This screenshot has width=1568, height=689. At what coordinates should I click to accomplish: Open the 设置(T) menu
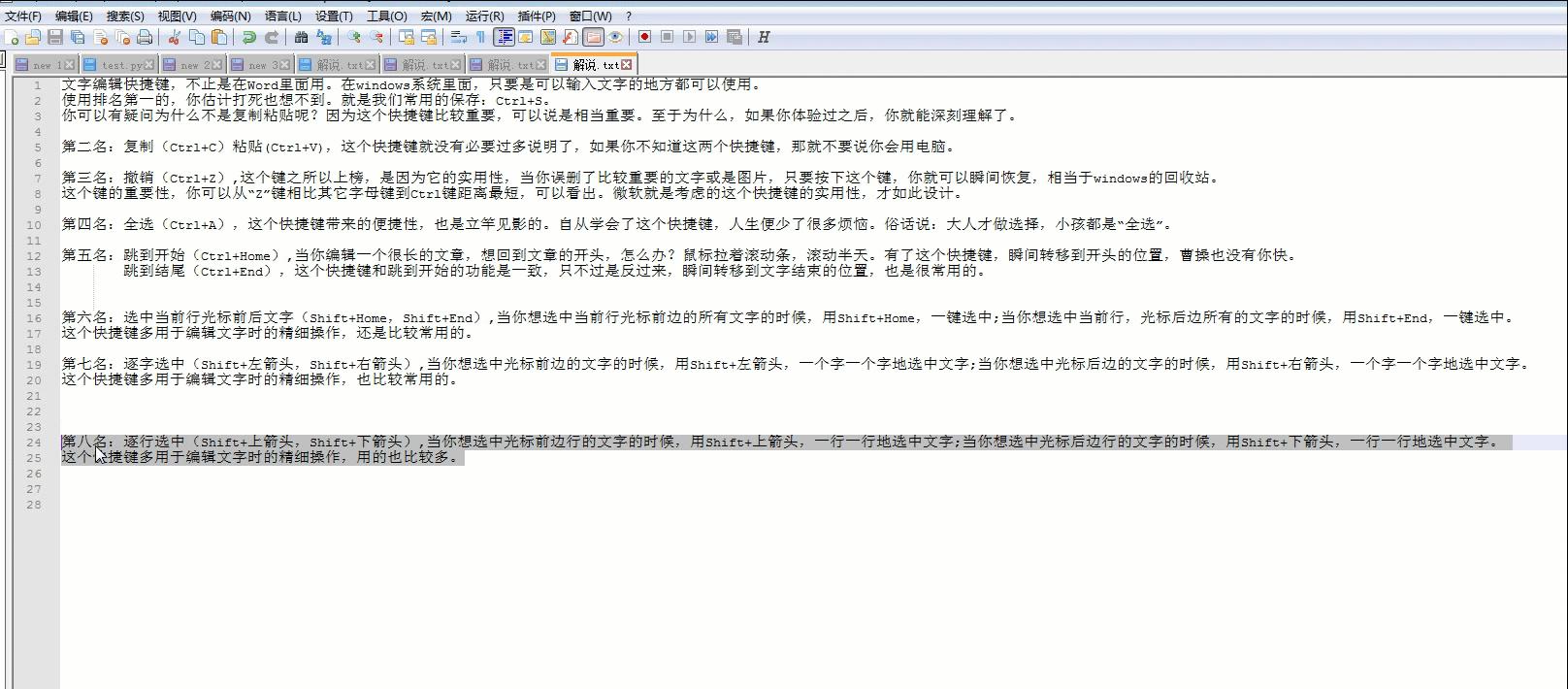tap(334, 16)
